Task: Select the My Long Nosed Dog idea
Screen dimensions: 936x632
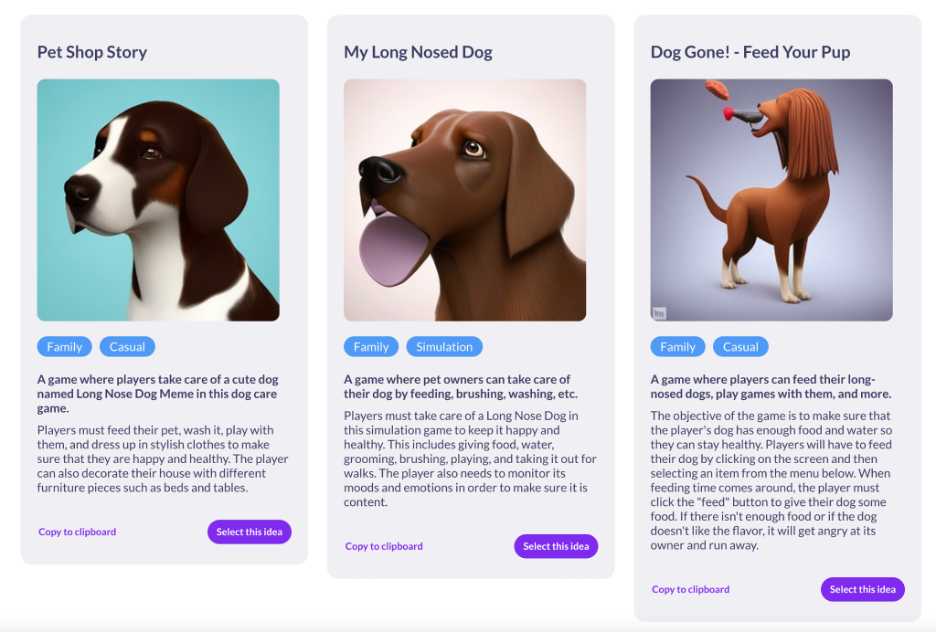Action: 556,546
